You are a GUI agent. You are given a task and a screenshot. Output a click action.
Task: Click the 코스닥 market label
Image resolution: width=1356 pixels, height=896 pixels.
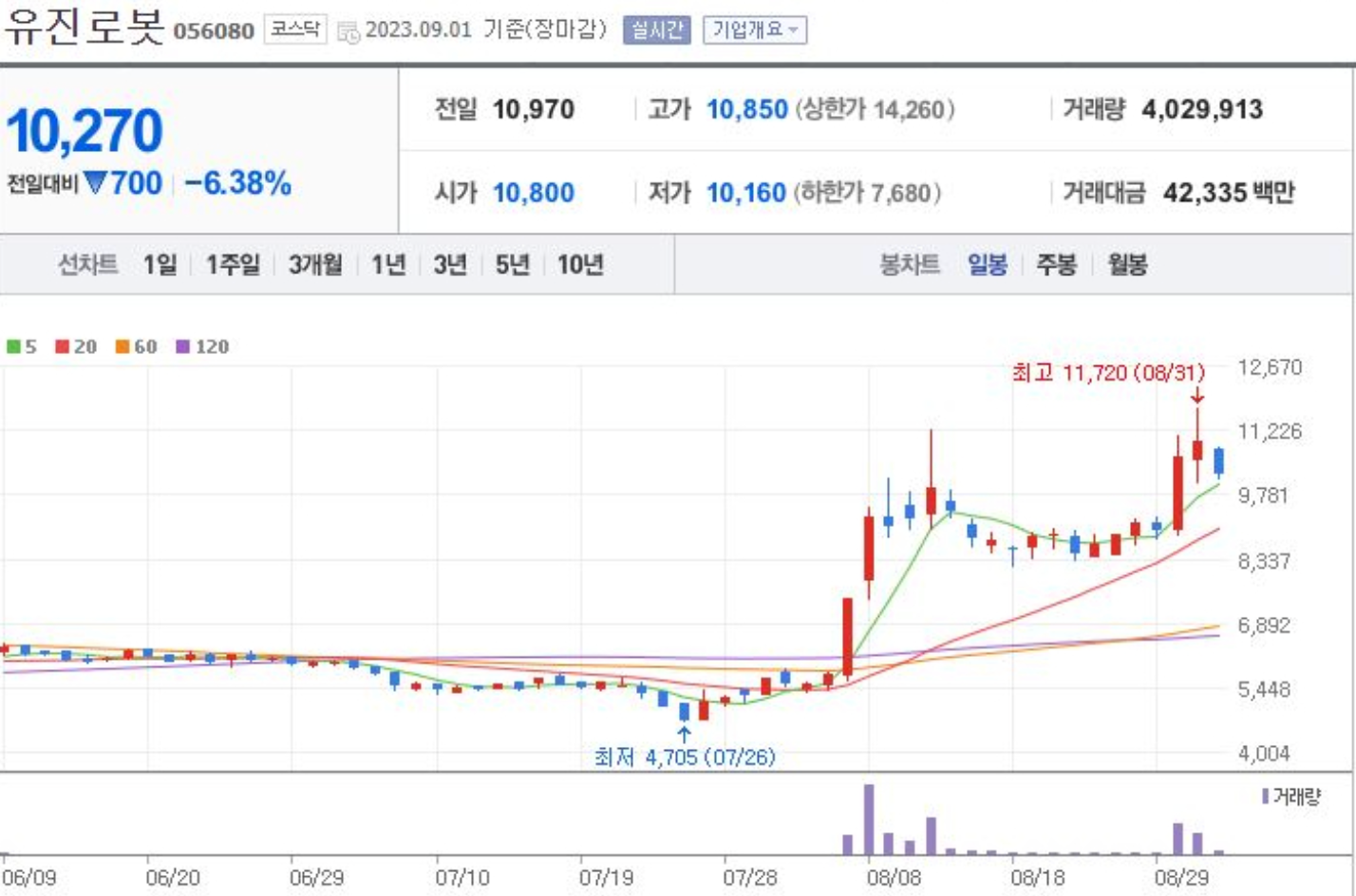click(294, 30)
